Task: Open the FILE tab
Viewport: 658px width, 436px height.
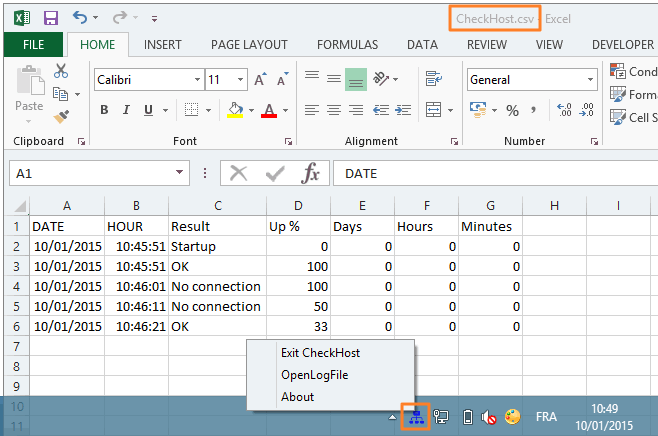Action: 34,44
